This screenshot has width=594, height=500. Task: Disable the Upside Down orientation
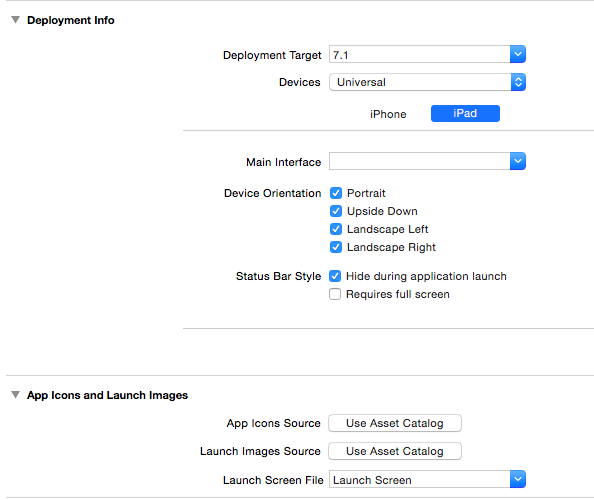[x=336, y=211]
